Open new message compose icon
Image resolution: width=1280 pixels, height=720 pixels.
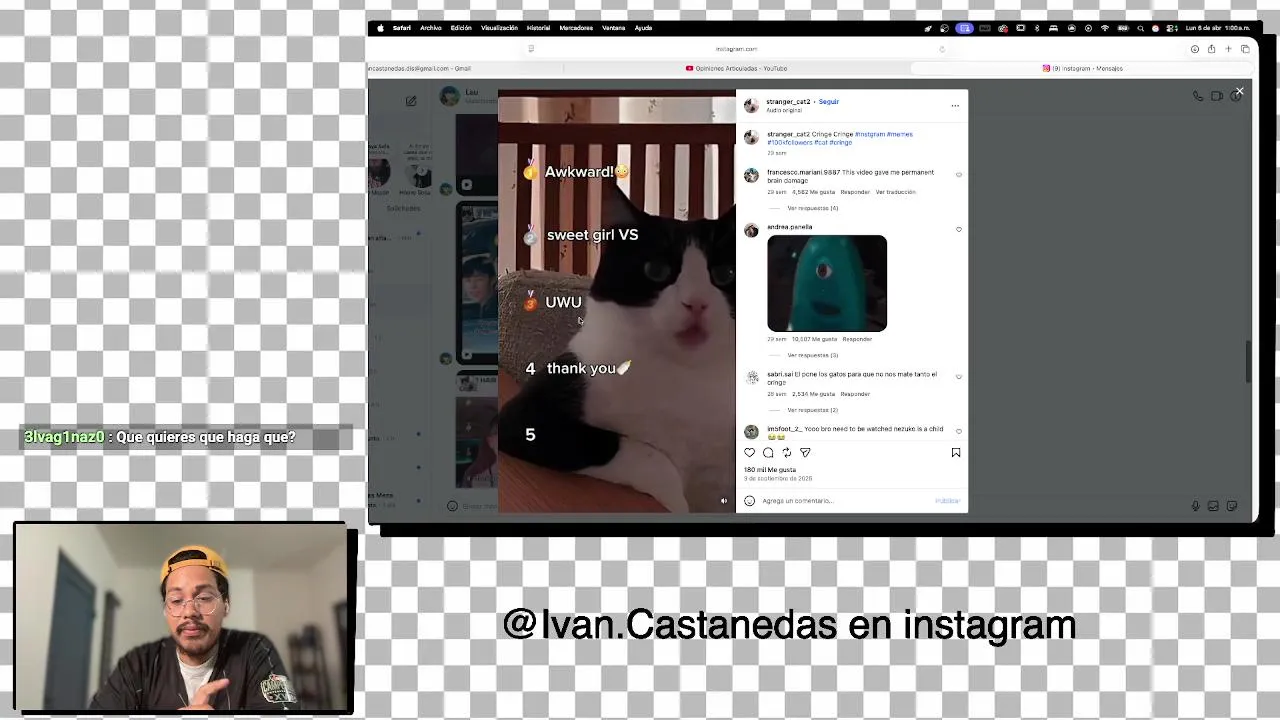[411, 101]
